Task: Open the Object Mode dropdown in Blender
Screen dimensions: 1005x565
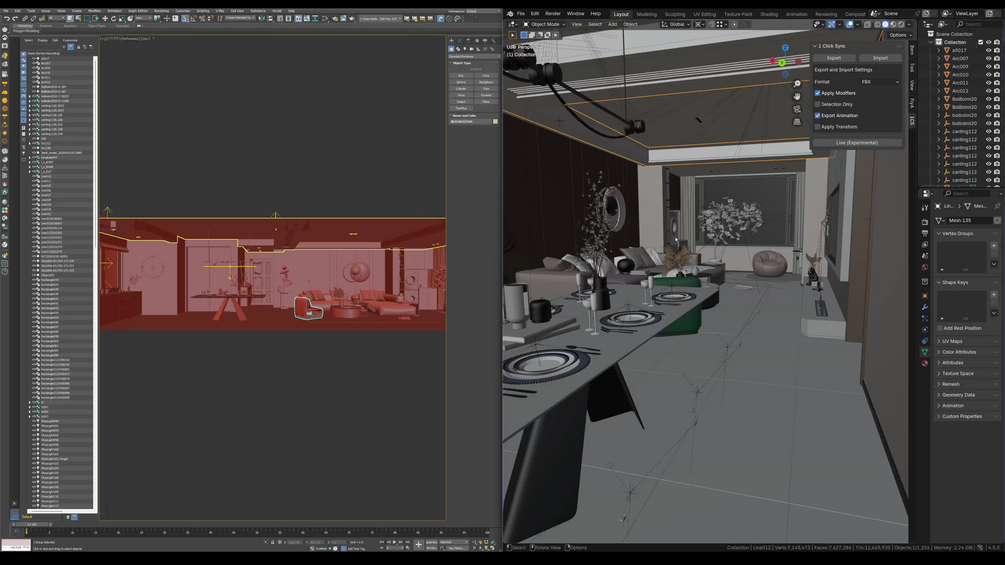Action: tap(544, 24)
